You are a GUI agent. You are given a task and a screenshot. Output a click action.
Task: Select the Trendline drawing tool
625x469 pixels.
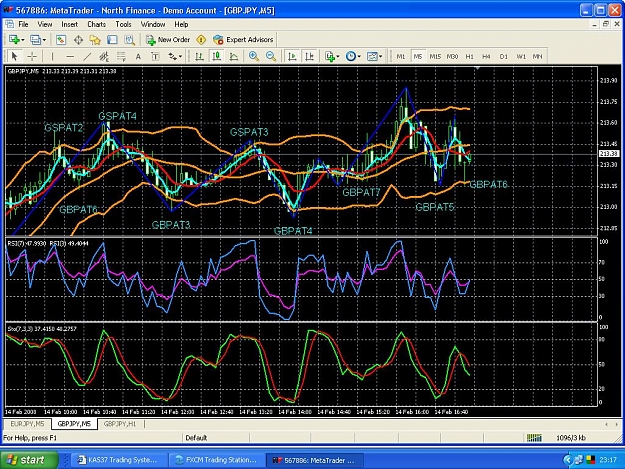tap(87, 57)
